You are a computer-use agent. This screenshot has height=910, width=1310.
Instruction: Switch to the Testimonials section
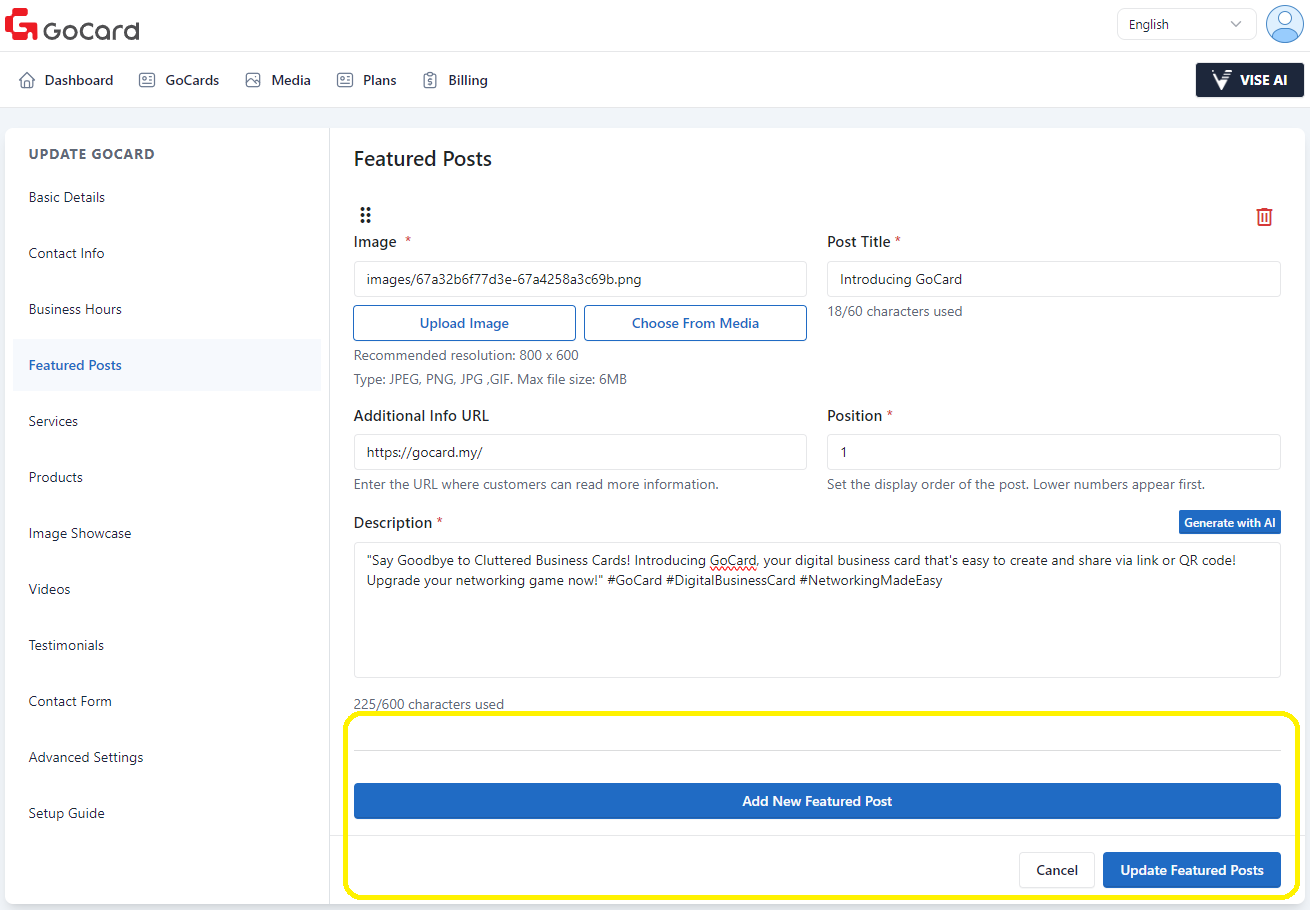[x=66, y=645]
